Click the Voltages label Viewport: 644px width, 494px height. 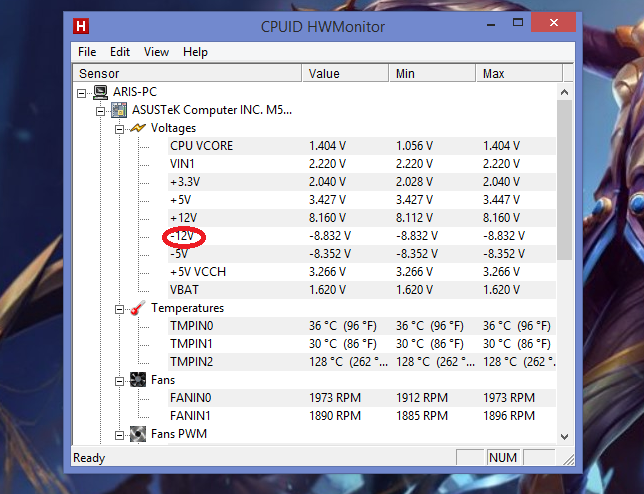pos(173,128)
